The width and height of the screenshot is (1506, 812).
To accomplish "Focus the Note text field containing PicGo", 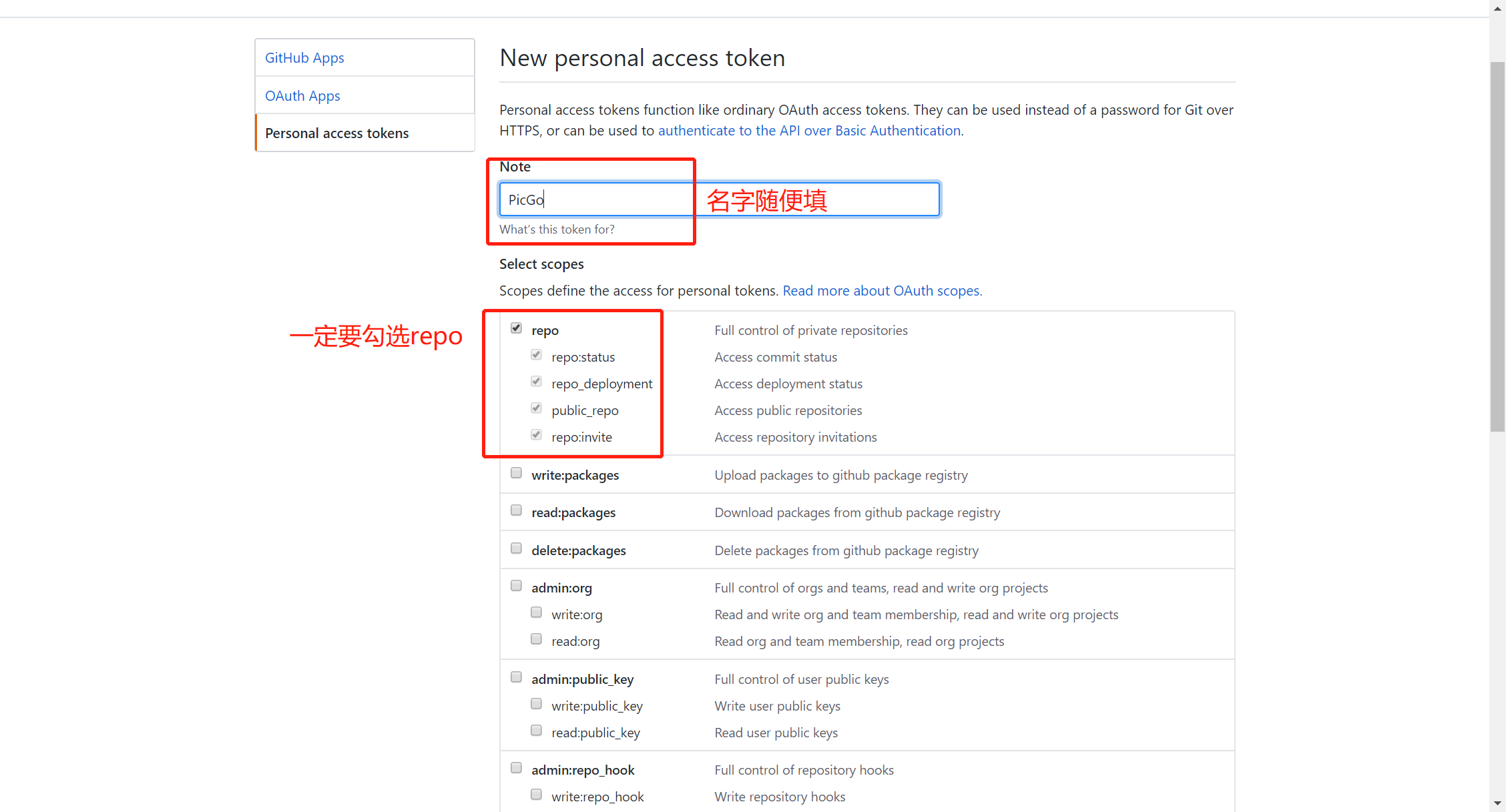I will 720,199.
